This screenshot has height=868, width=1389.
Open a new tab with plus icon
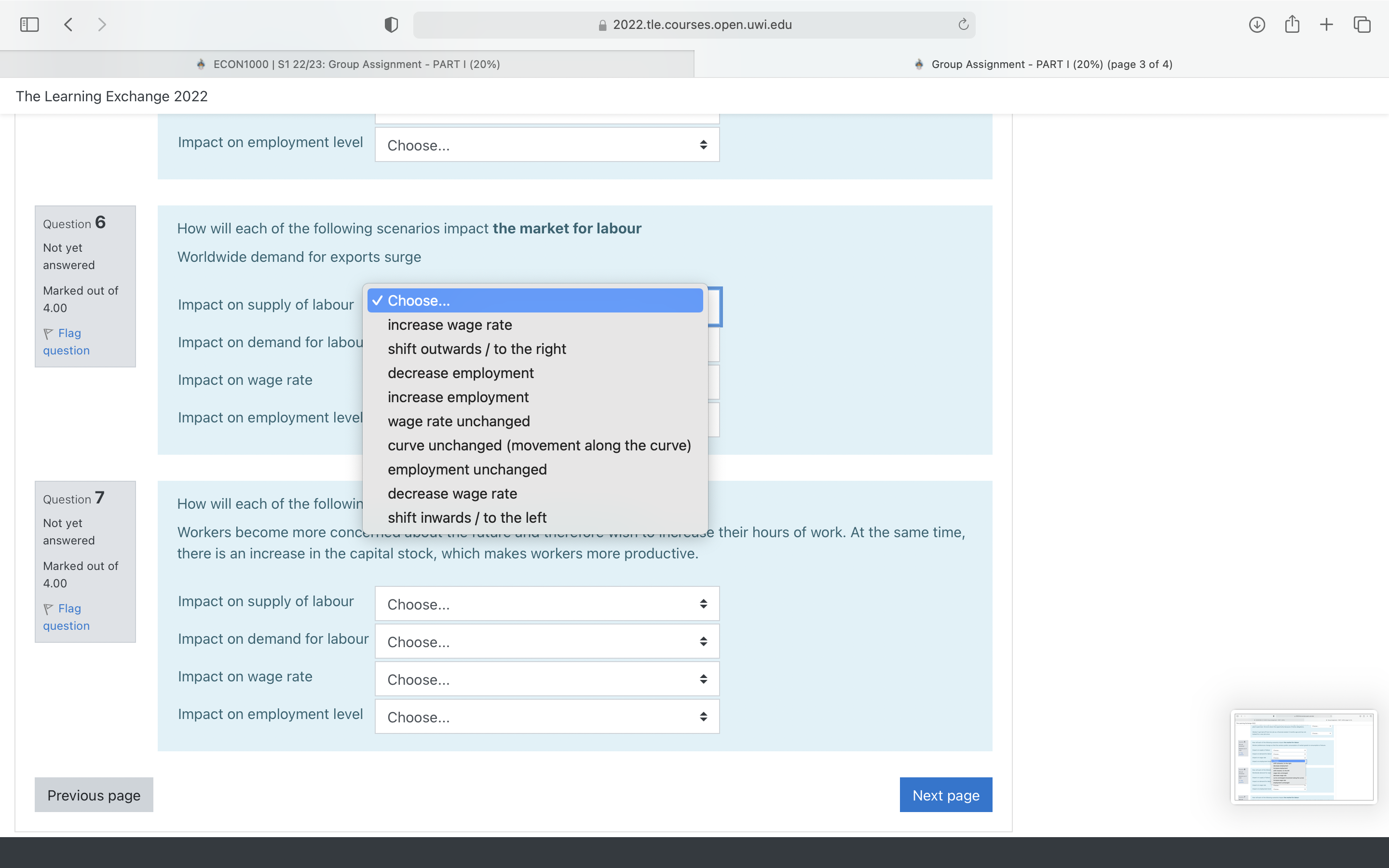pos(1326,25)
